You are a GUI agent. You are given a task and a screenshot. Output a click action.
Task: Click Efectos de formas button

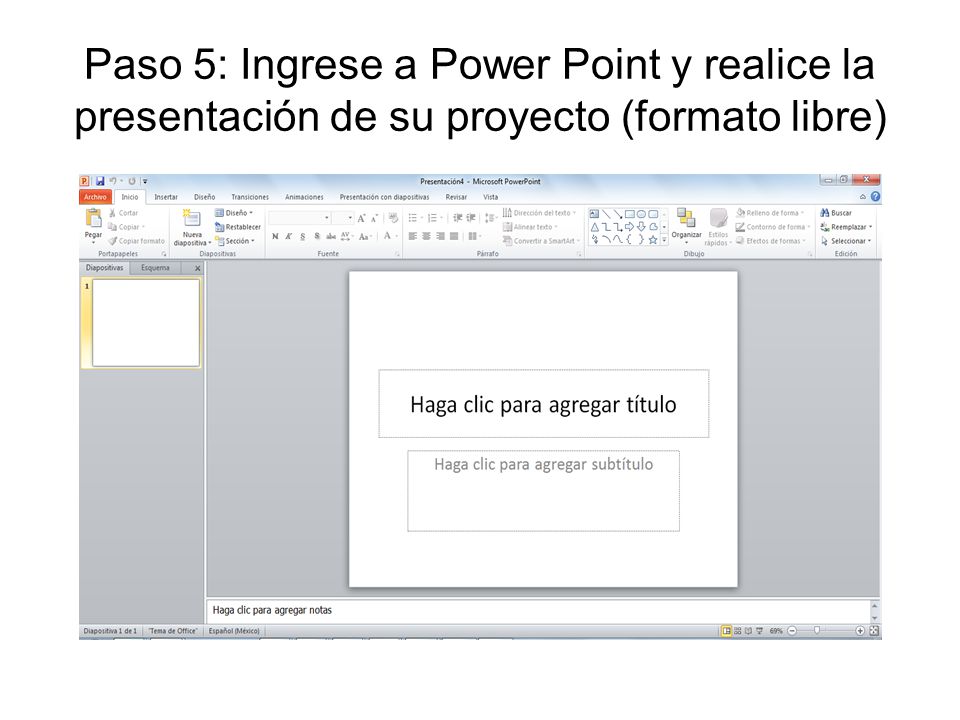coord(771,241)
